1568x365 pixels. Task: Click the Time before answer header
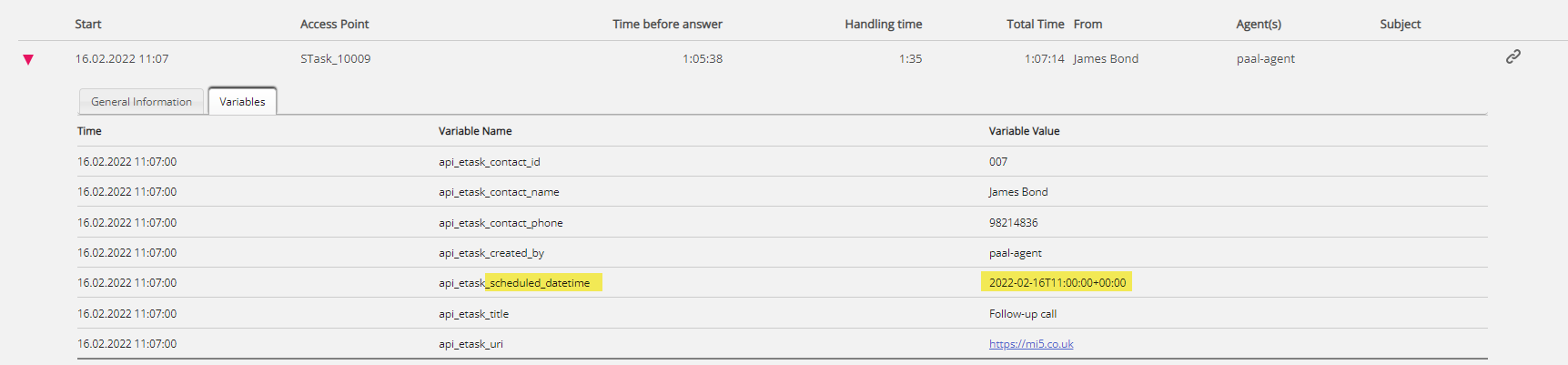point(667,25)
